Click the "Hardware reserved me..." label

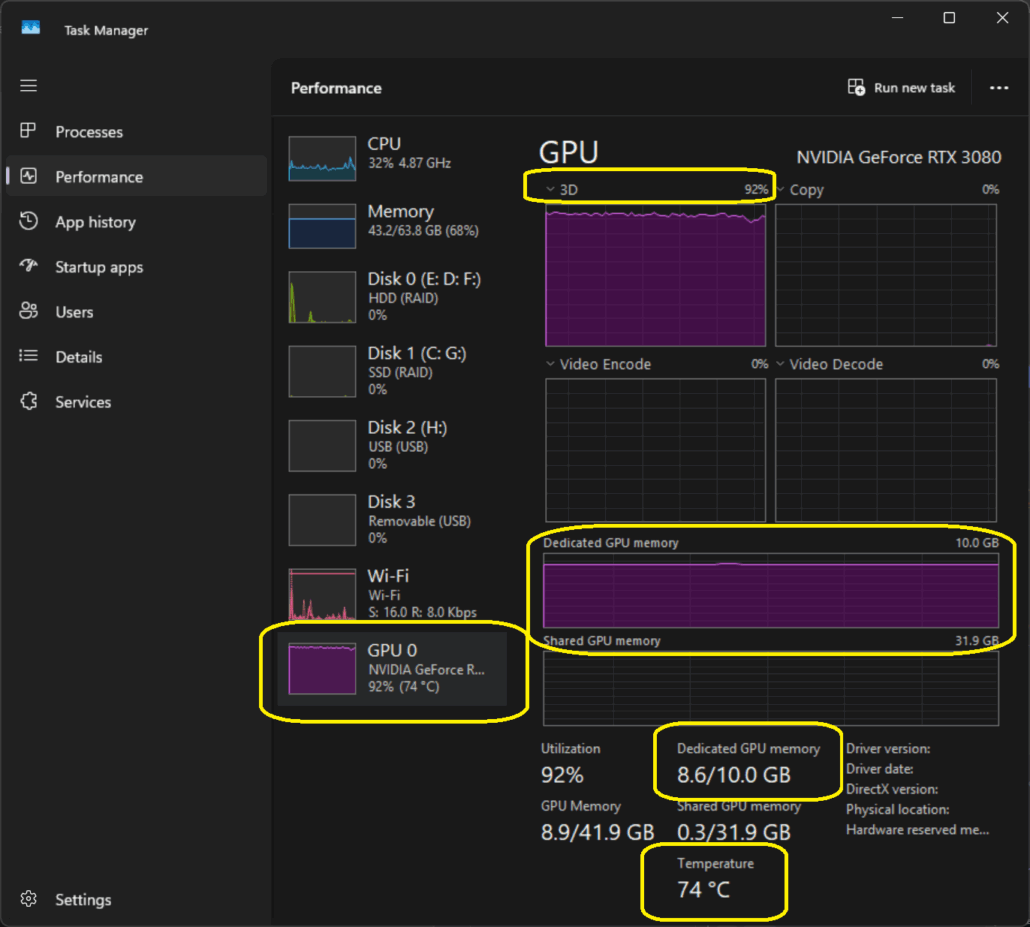pyautogui.click(x=918, y=830)
